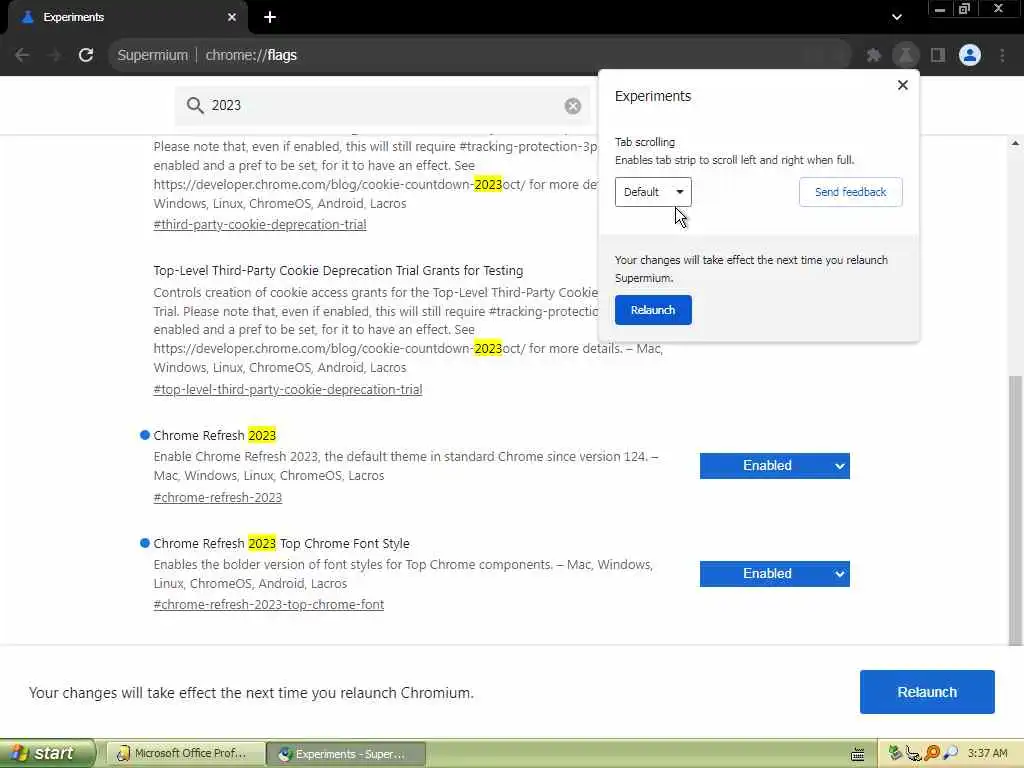Open the Extensions puzzle icon
The width and height of the screenshot is (1024, 768).
(x=874, y=56)
